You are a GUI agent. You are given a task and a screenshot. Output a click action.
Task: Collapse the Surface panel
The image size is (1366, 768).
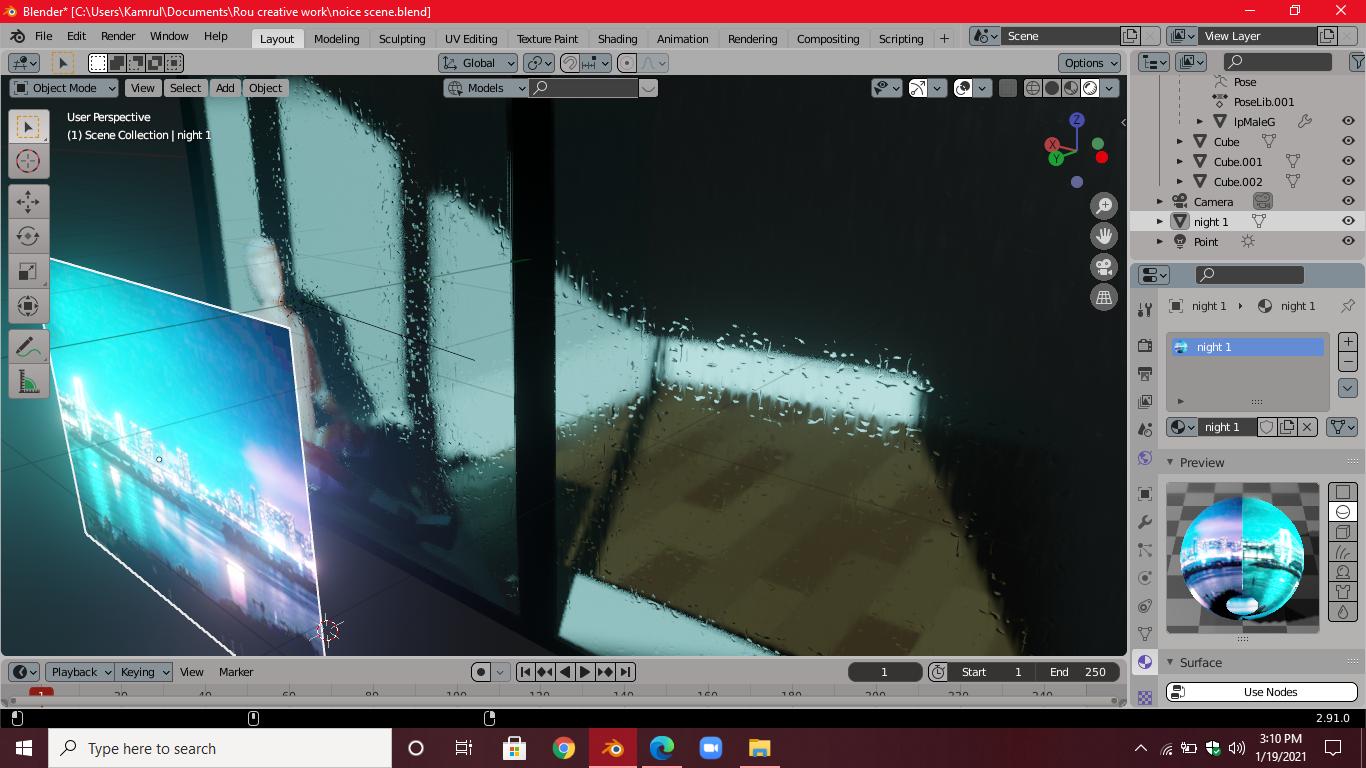click(1170, 663)
